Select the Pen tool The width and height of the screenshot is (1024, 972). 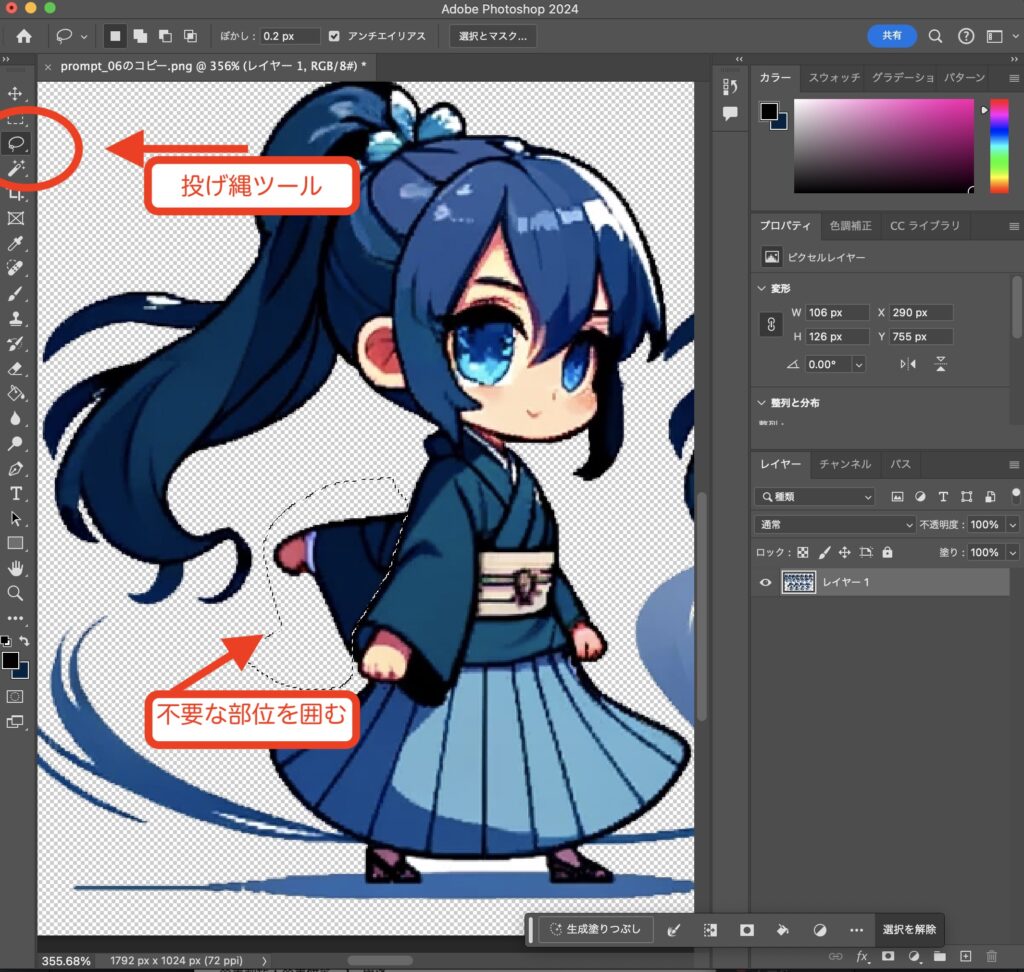click(16, 468)
